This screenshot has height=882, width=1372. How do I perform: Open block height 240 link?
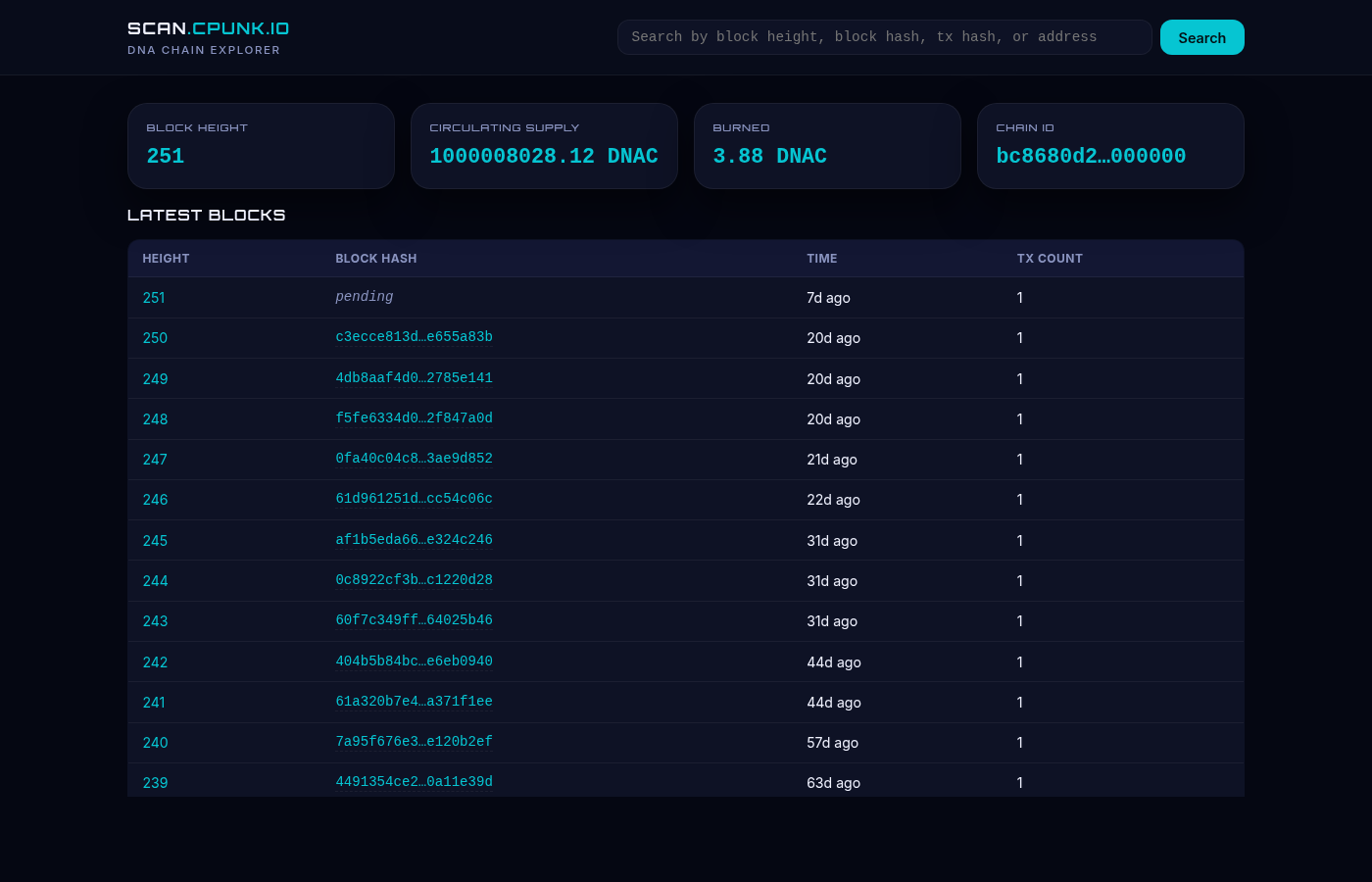[155, 743]
